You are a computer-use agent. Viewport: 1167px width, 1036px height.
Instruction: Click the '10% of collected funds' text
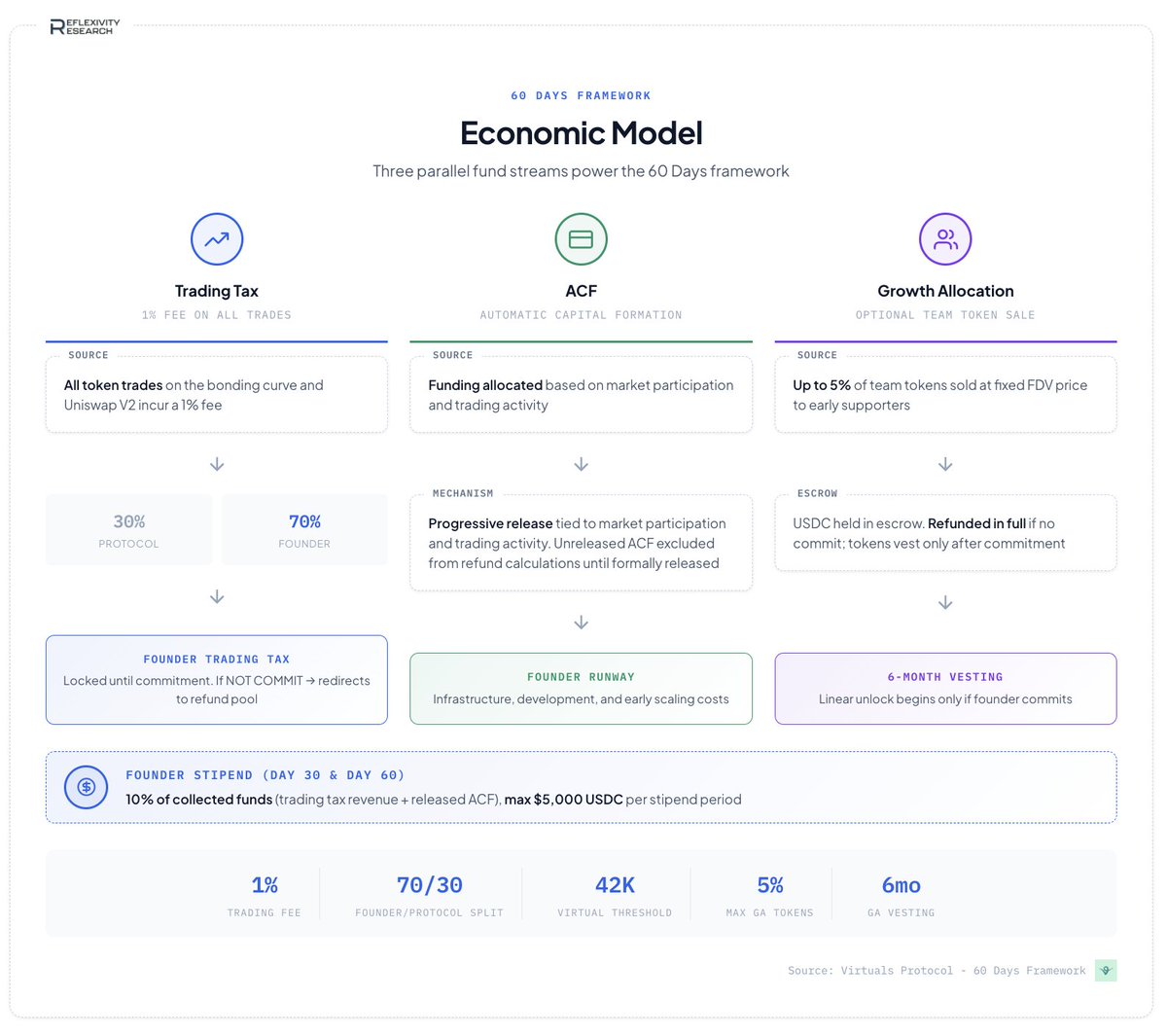point(198,800)
